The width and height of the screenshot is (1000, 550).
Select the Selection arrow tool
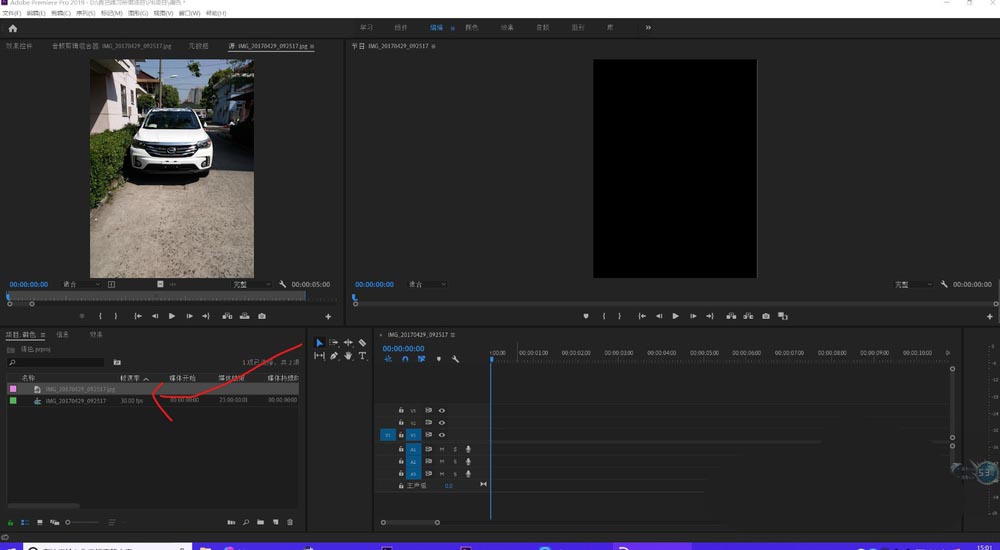pos(320,343)
